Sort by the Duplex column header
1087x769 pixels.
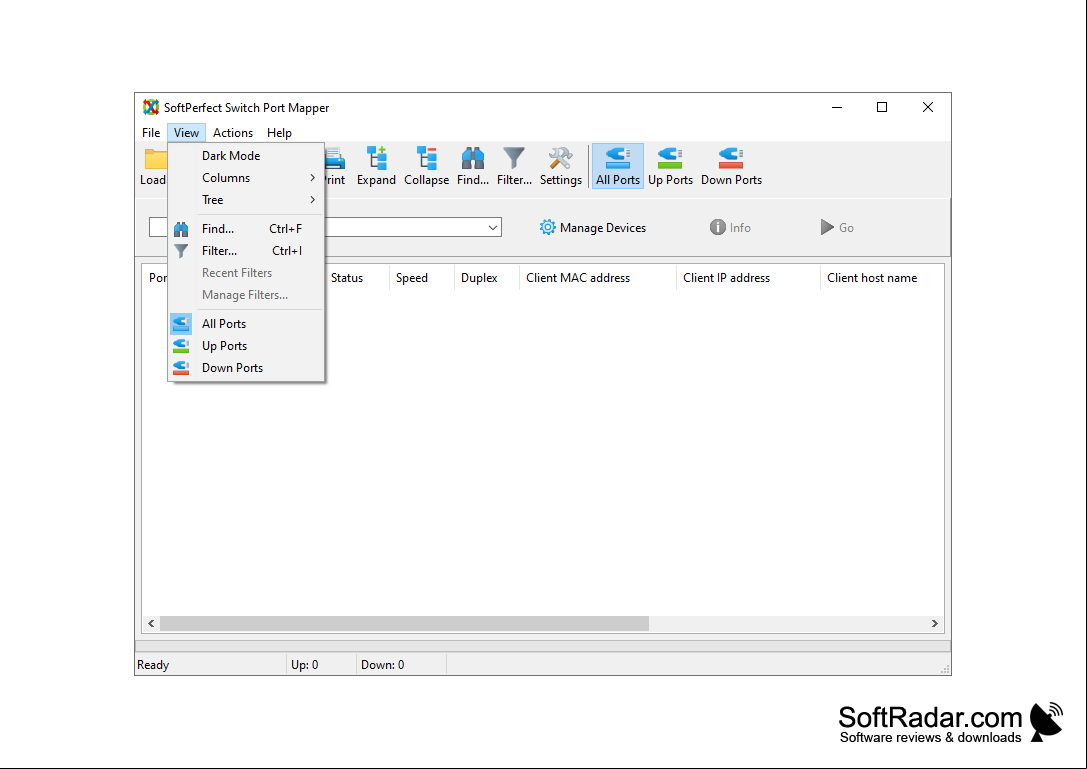pyautogui.click(x=487, y=278)
